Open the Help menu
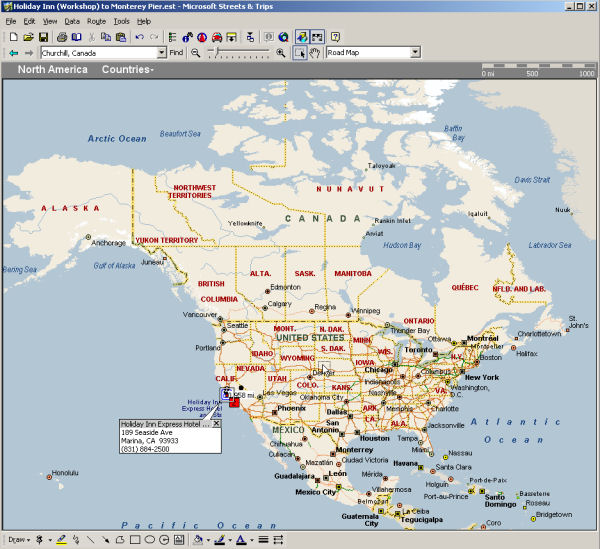Viewport: 600px width, 549px height. pyautogui.click(x=144, y=21)
